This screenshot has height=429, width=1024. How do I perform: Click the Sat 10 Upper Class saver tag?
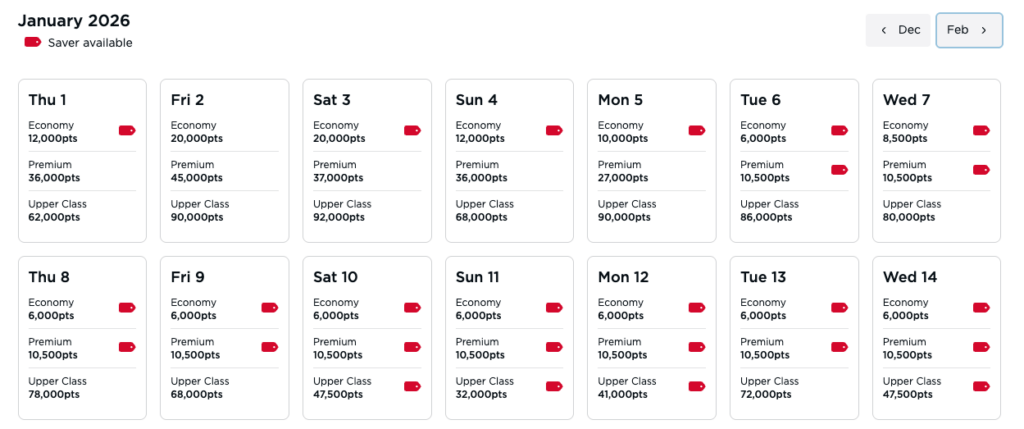pos(412,386)
